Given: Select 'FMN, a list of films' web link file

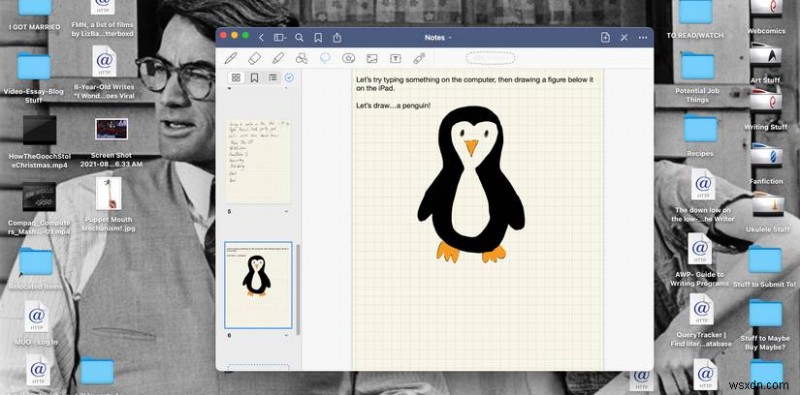Looking at the screenshot, I should point(104,17).
